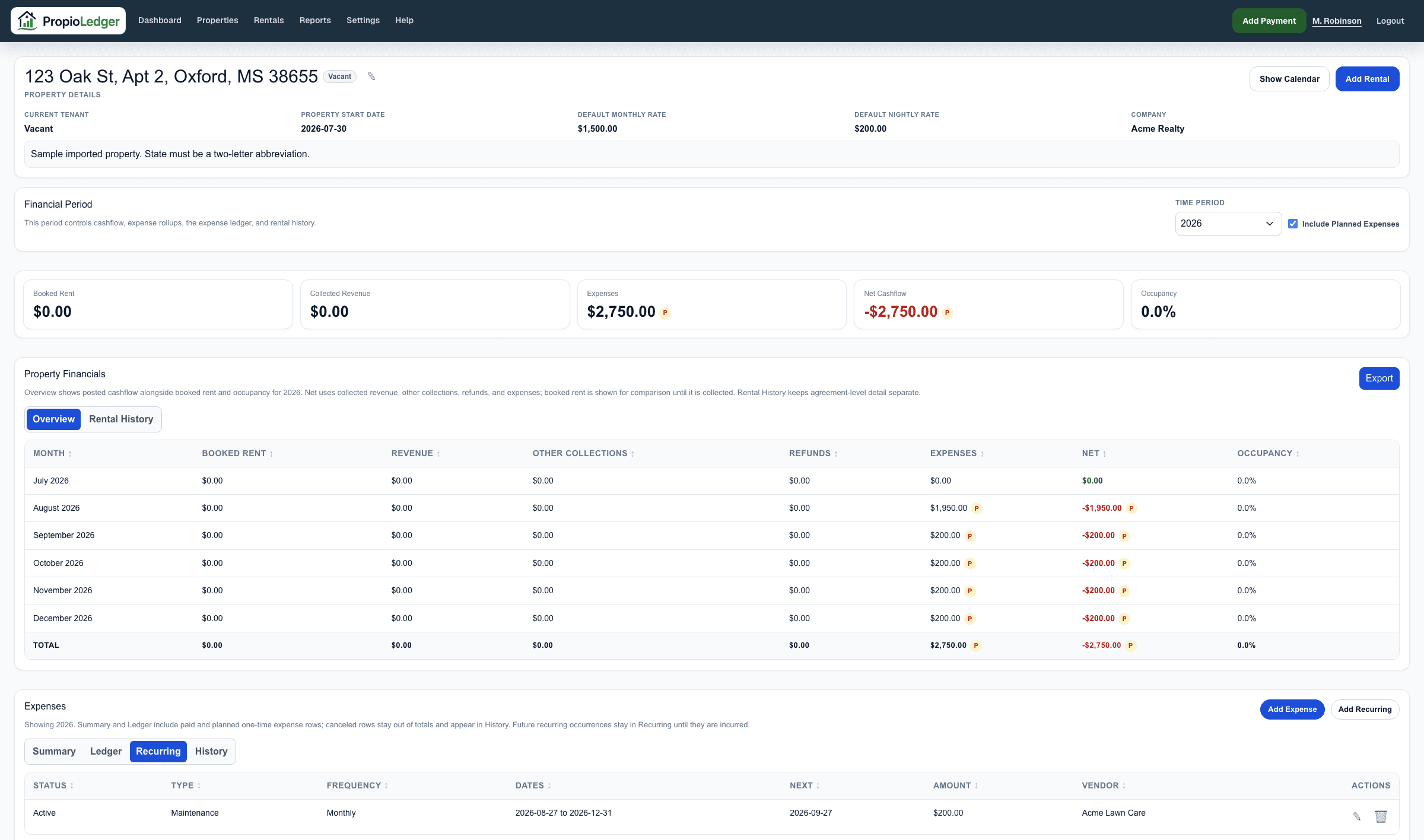Screen dimensions: 1424x840
Task: Edit the Acme Lawn Care recurring expense
Action: pos(1356,816)
